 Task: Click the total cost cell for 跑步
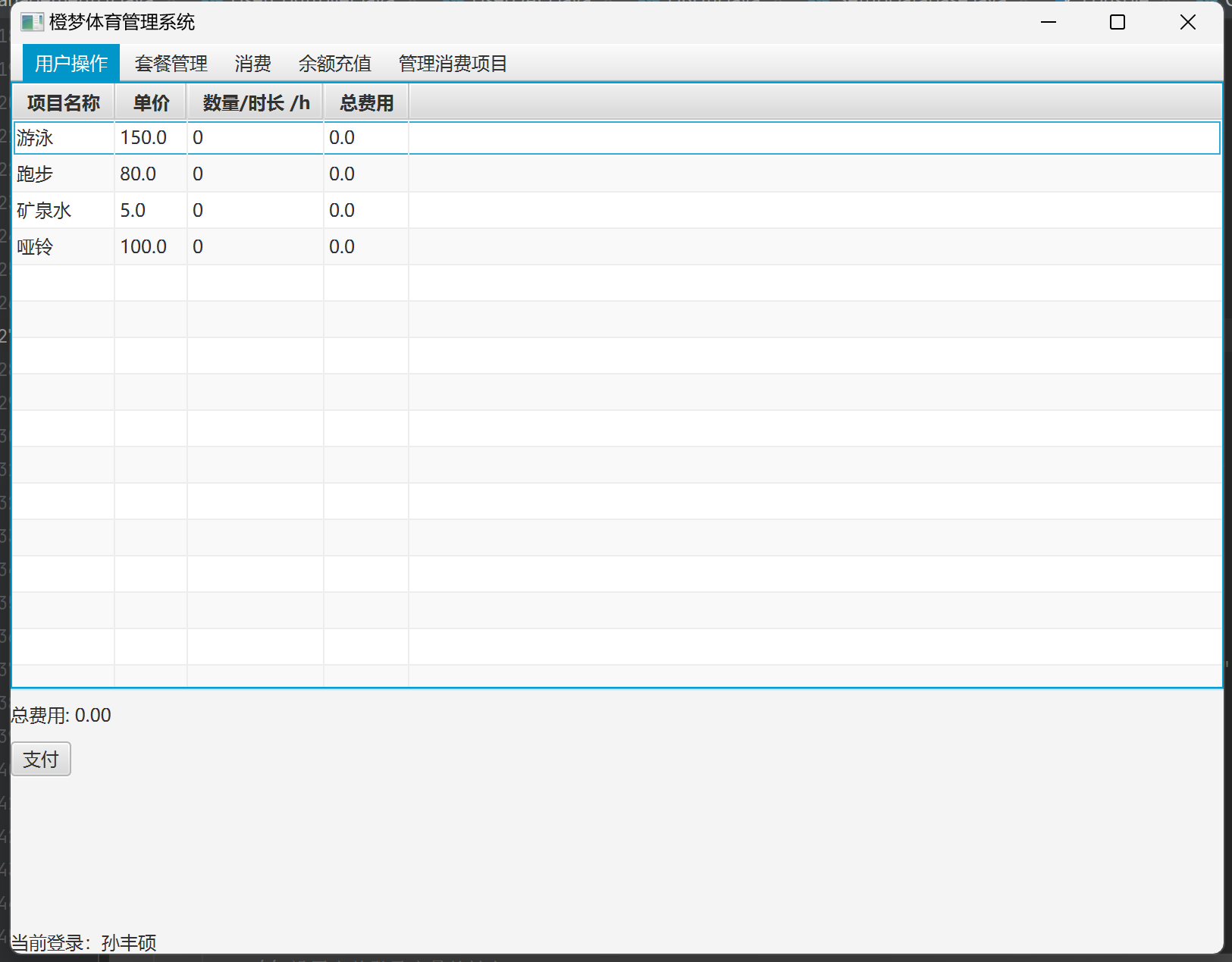[x=366, y=174]
